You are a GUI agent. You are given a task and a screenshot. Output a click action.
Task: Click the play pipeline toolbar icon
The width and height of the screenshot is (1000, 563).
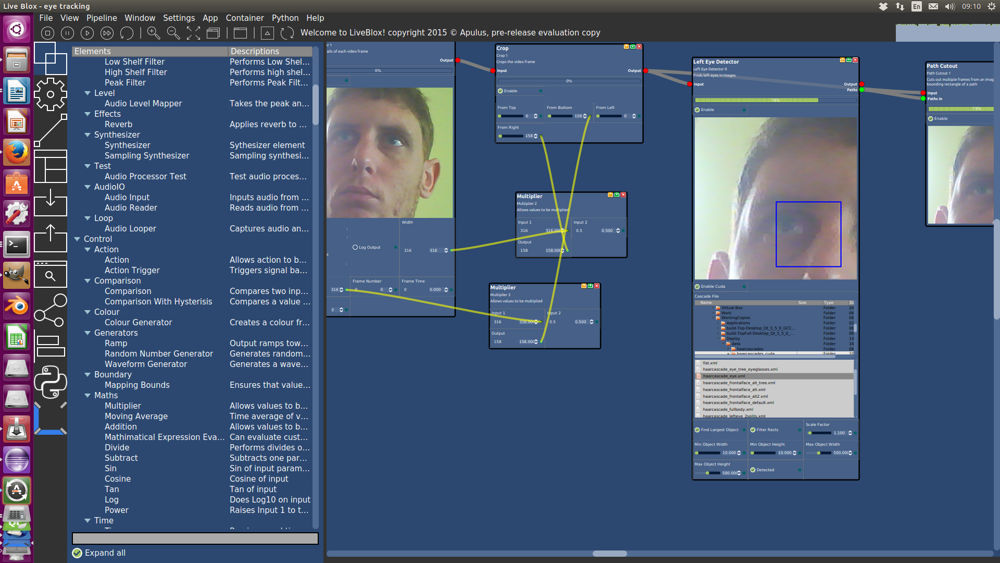87,33
